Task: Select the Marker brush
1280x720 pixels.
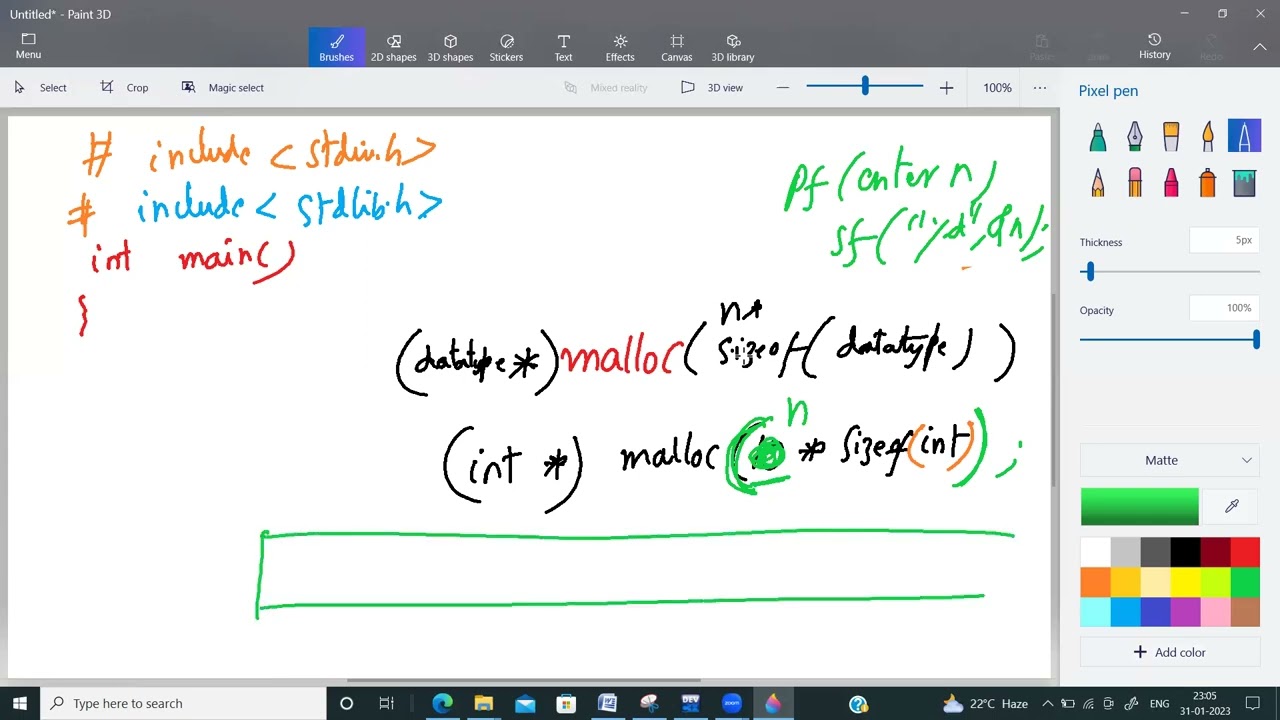Action: click(x=1098, y=136)
